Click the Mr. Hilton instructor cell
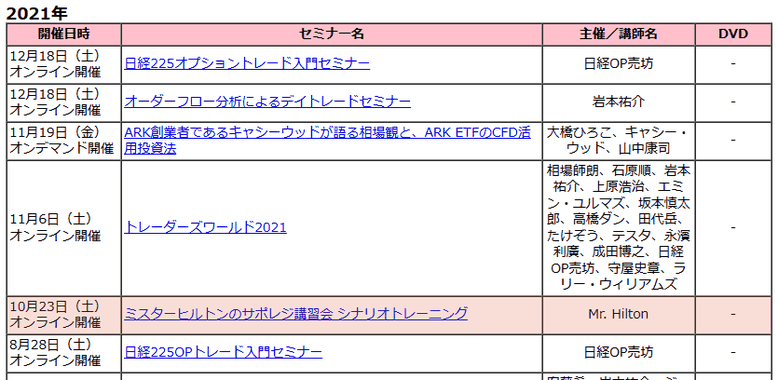Viewport: 778px width, 380px height. click(618, 315)
